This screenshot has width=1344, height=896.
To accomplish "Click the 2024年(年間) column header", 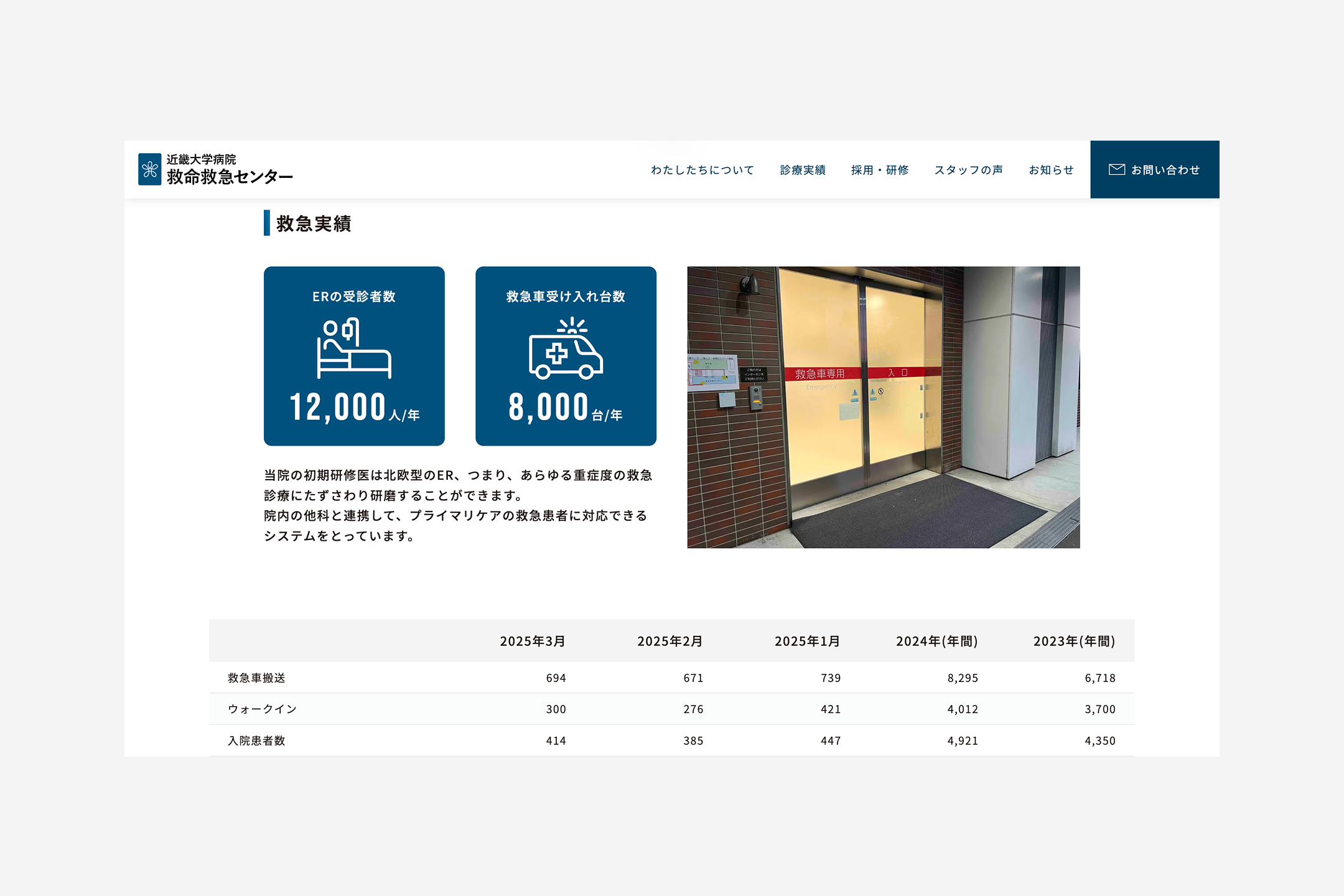I will click(x=936, y=641).
